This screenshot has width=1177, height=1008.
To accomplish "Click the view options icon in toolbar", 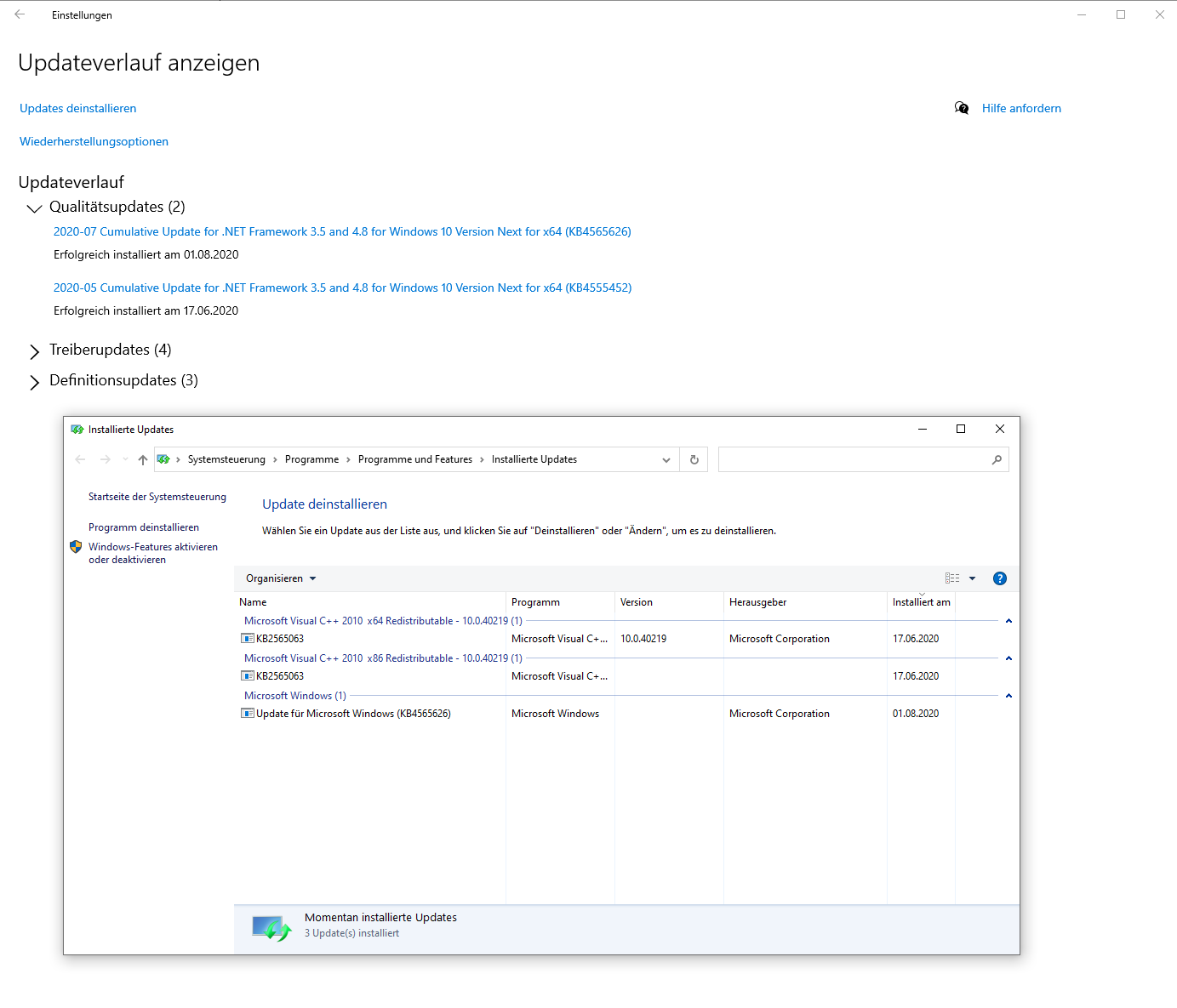I will click(952, 578).
